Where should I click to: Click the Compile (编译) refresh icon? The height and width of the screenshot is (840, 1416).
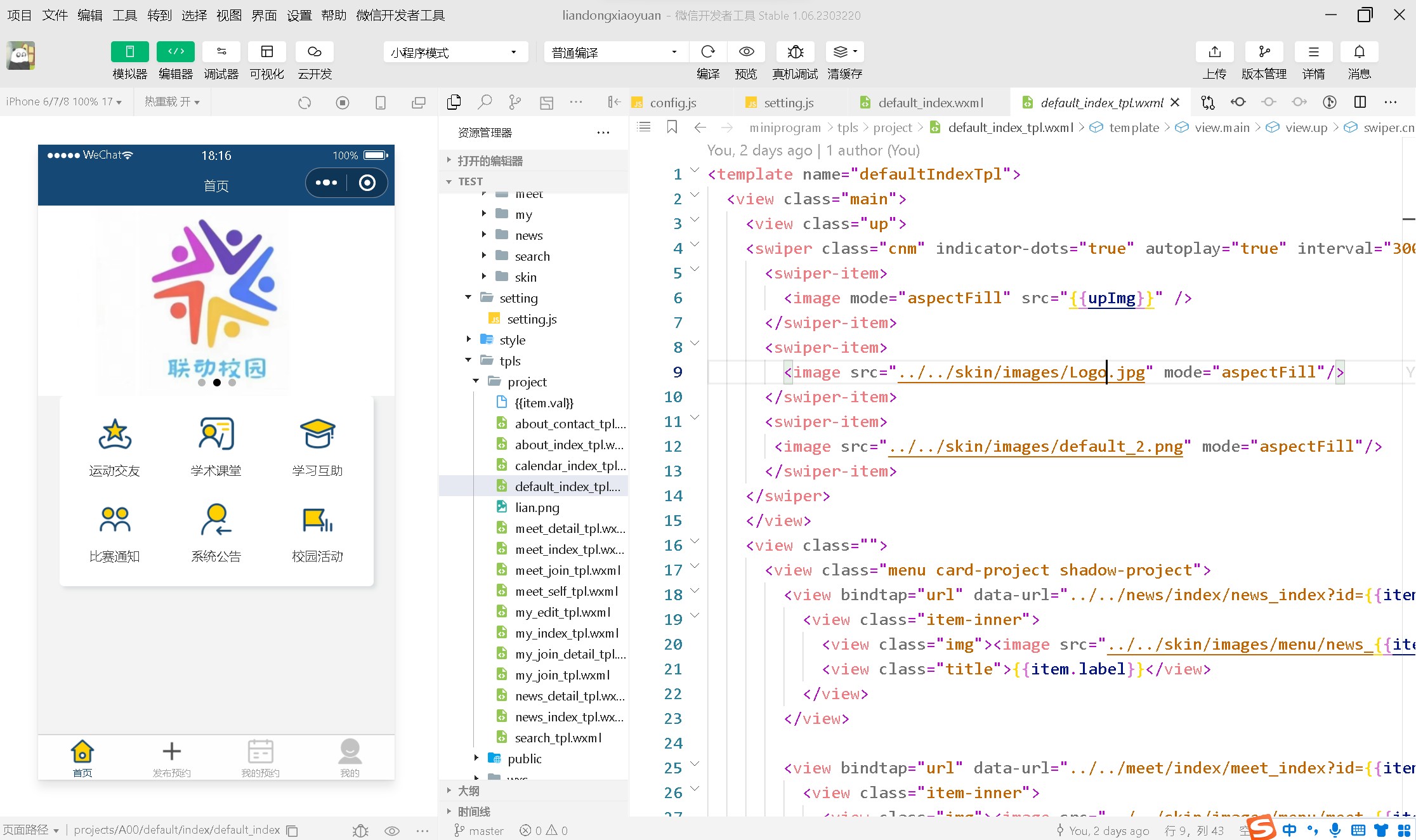pos(708,52)
